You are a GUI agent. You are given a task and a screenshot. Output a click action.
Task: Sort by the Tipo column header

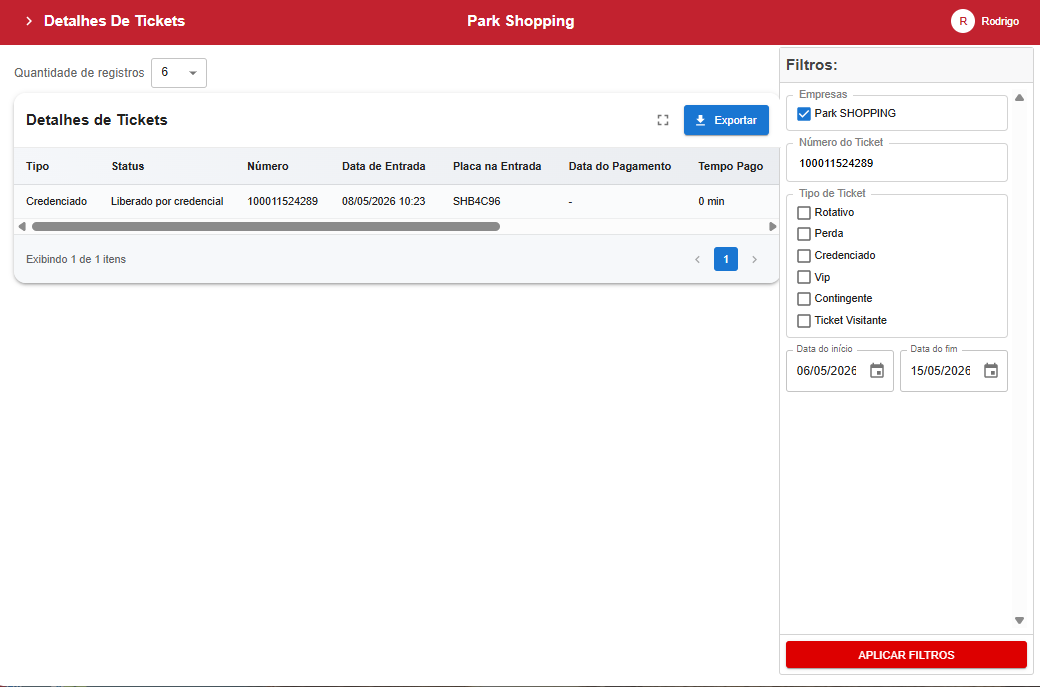point(38,166)
